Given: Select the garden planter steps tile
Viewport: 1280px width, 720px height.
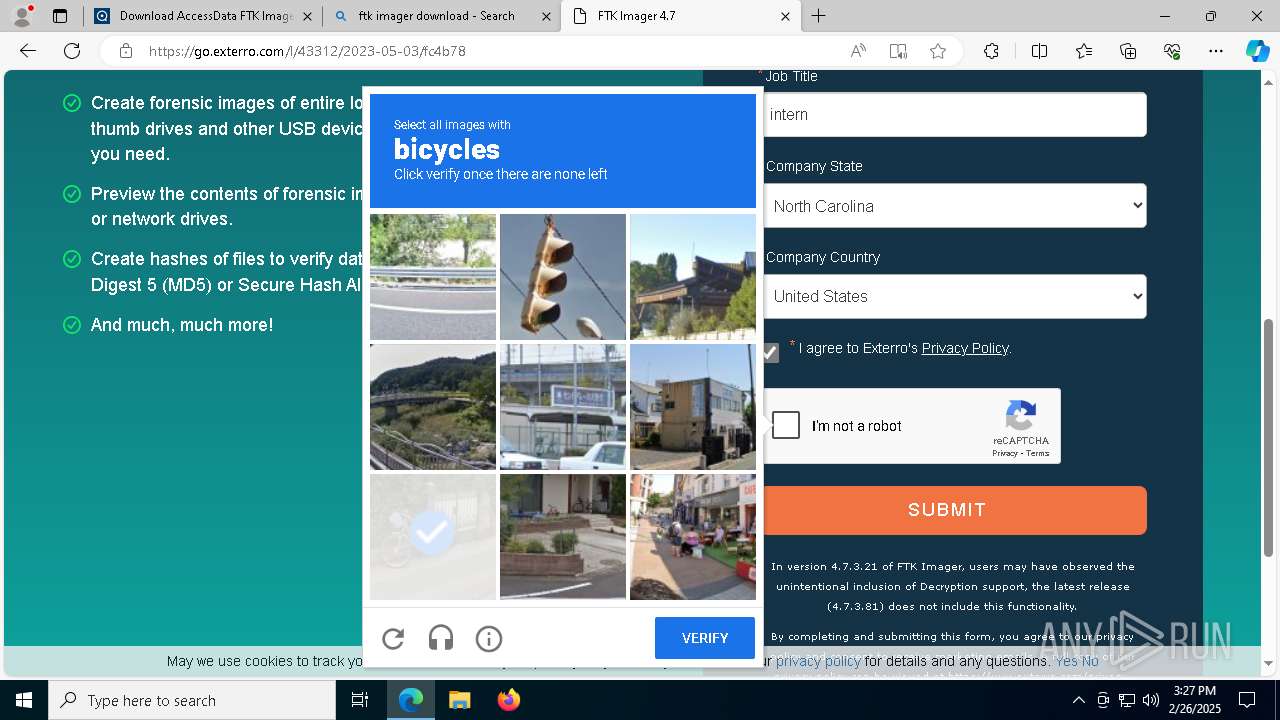Looking at the screenshot, I should pyautogui.click(x=563, y=537).
